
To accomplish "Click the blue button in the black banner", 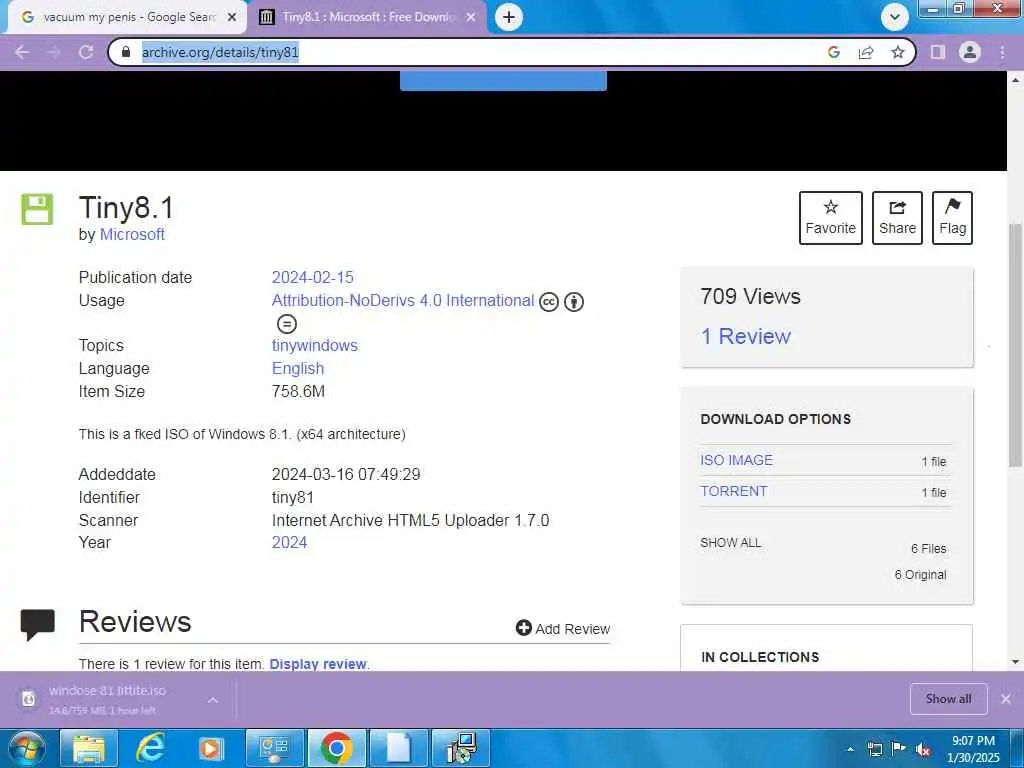I will pyautogui.click(x=503, y=81).
